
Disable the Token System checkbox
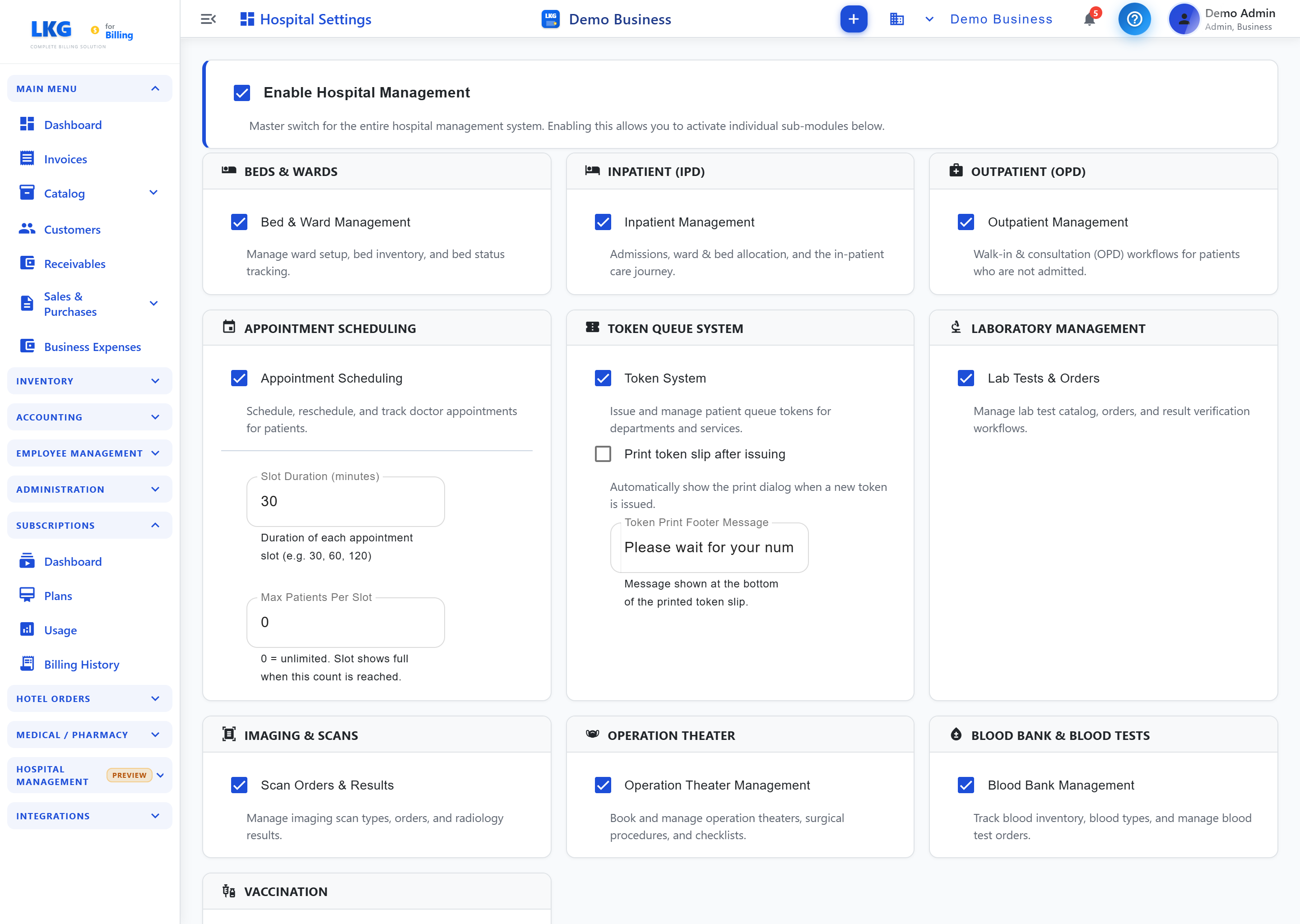coord(603,379)
